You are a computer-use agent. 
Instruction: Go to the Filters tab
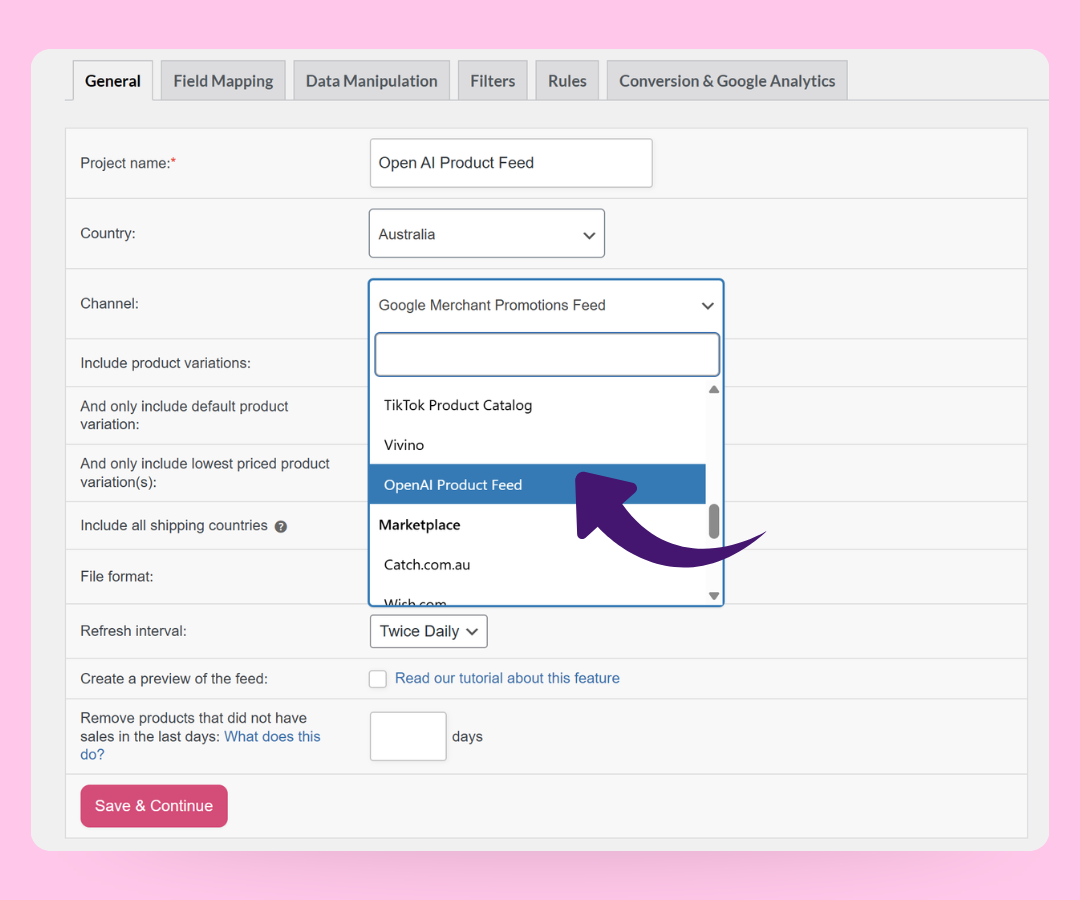[x=492, y=81]
